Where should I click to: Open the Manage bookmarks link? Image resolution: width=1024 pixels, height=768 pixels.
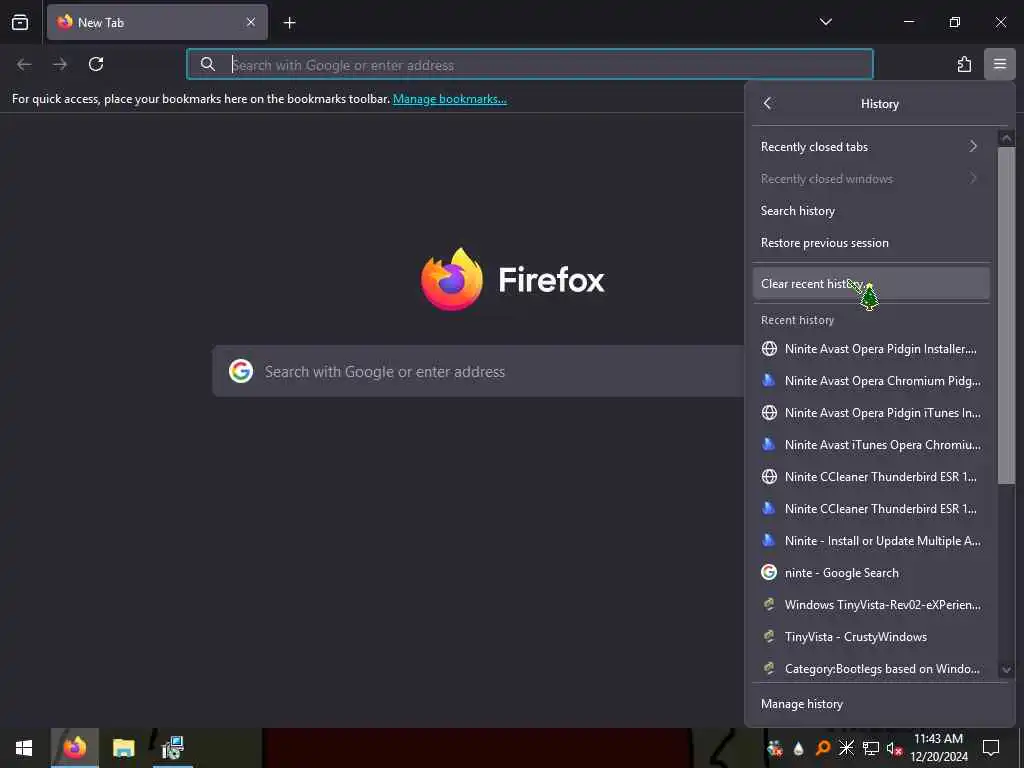pos(449,99)
